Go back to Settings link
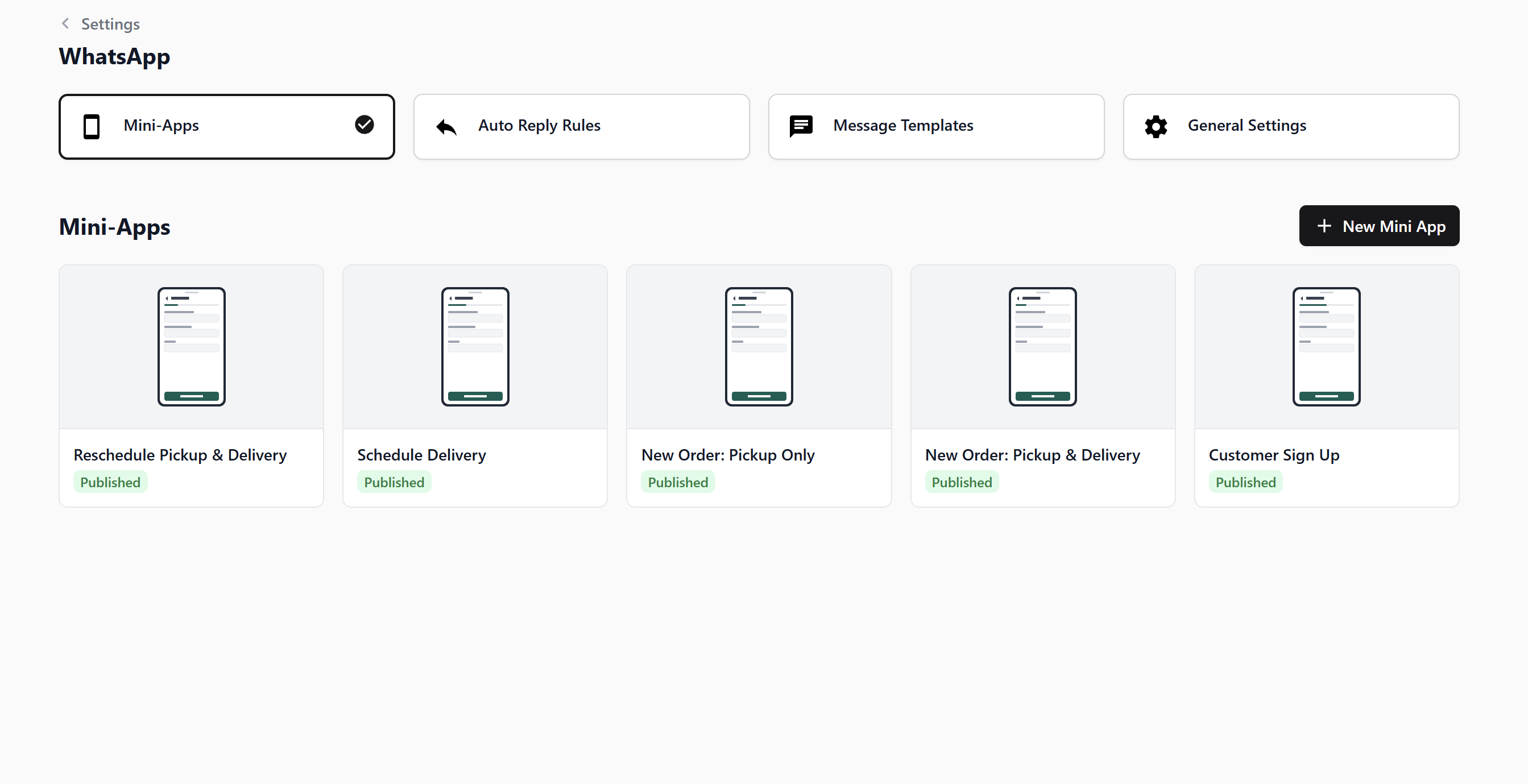The image size is (1528, 784). point(110,24)
